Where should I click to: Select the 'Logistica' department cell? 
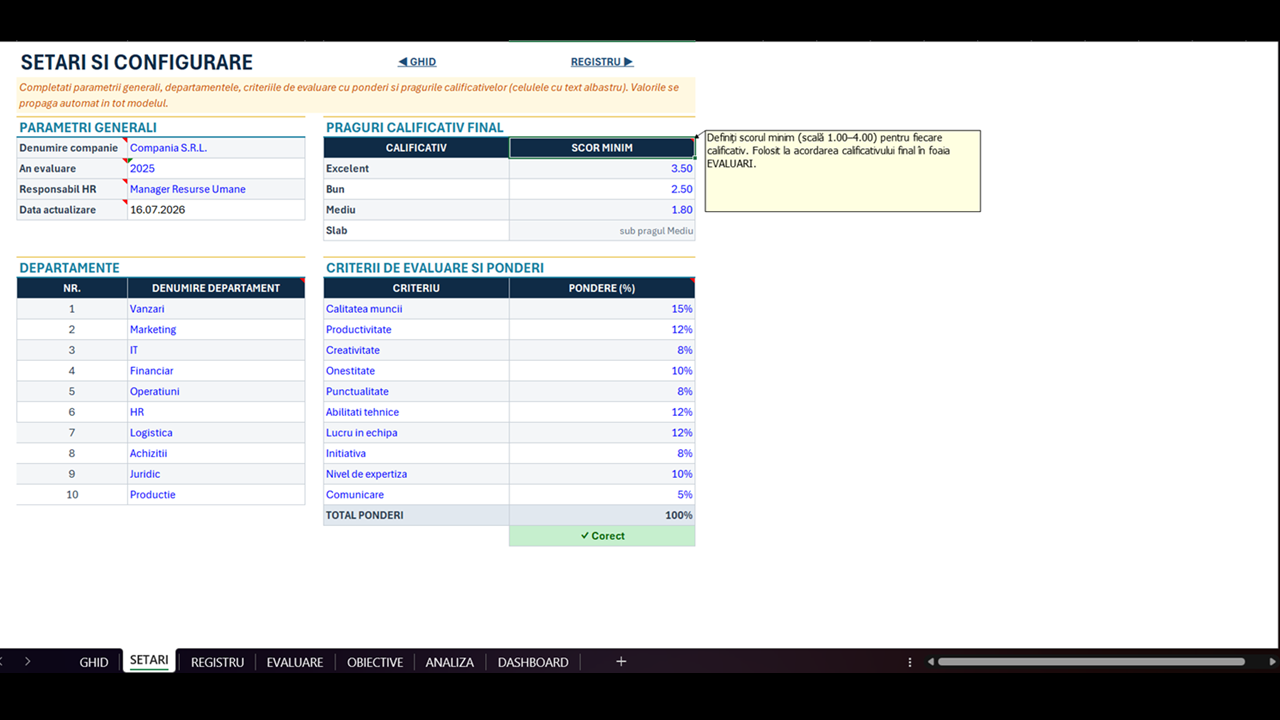pos(216,433)
